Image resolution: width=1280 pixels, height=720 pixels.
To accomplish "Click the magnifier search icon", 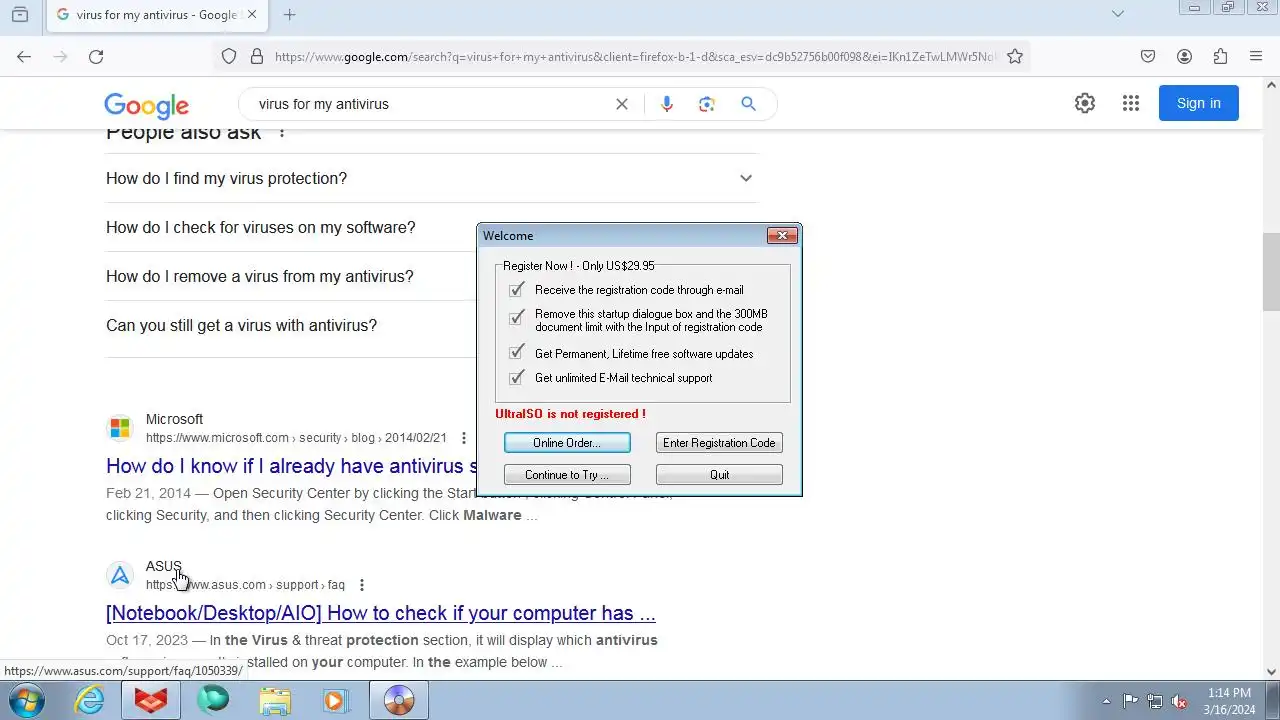I will pos(748,104).
